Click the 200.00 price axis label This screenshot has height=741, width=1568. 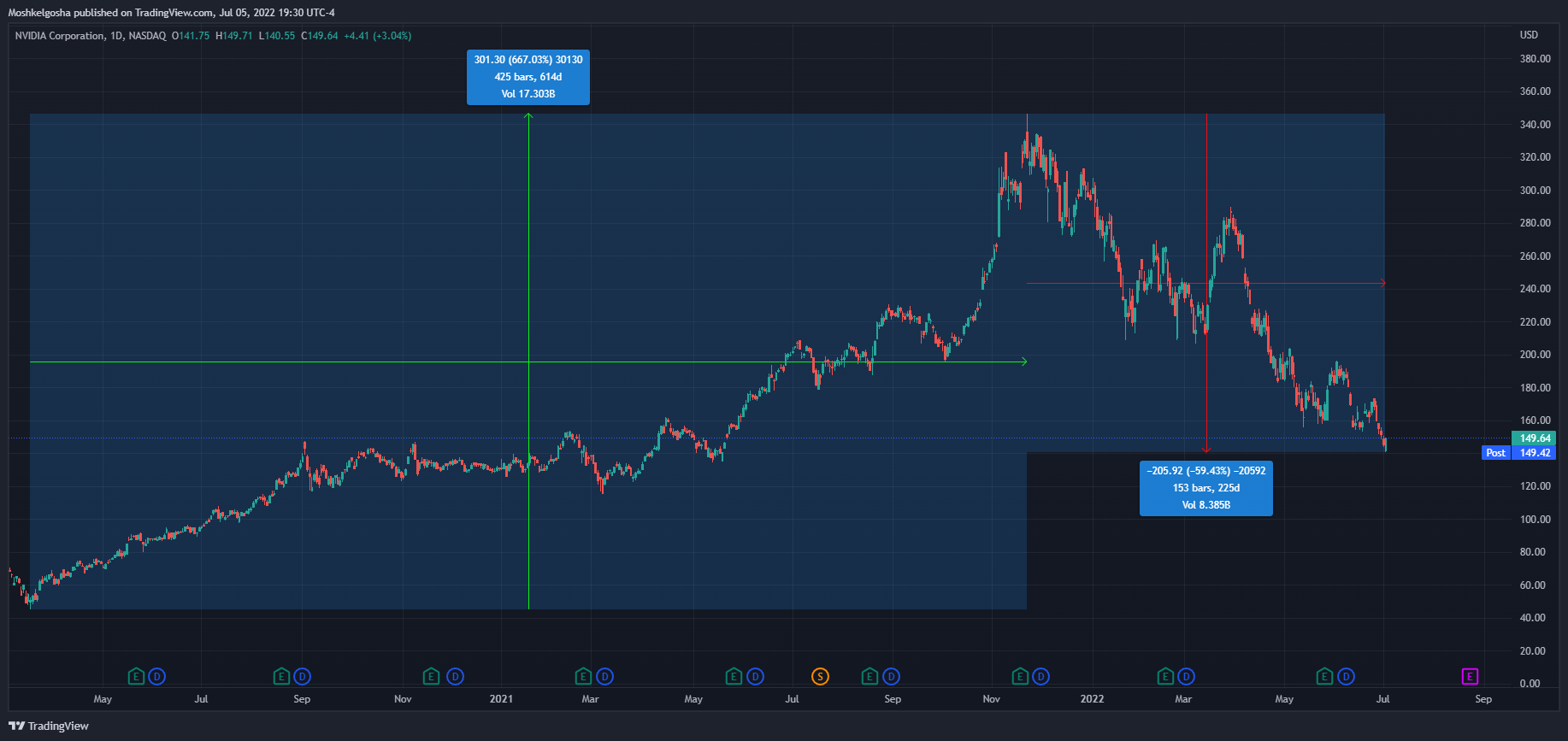(x=1535, y=355)
